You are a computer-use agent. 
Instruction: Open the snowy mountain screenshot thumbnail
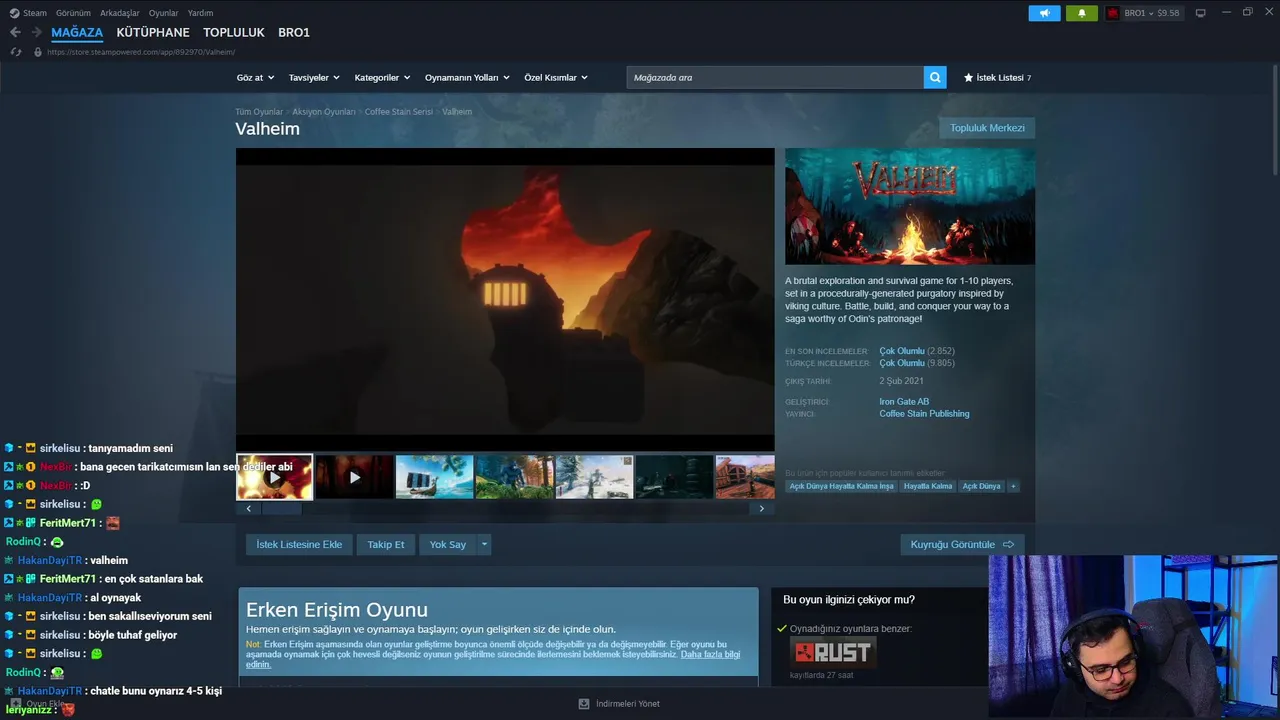click(x=594, y=477)
